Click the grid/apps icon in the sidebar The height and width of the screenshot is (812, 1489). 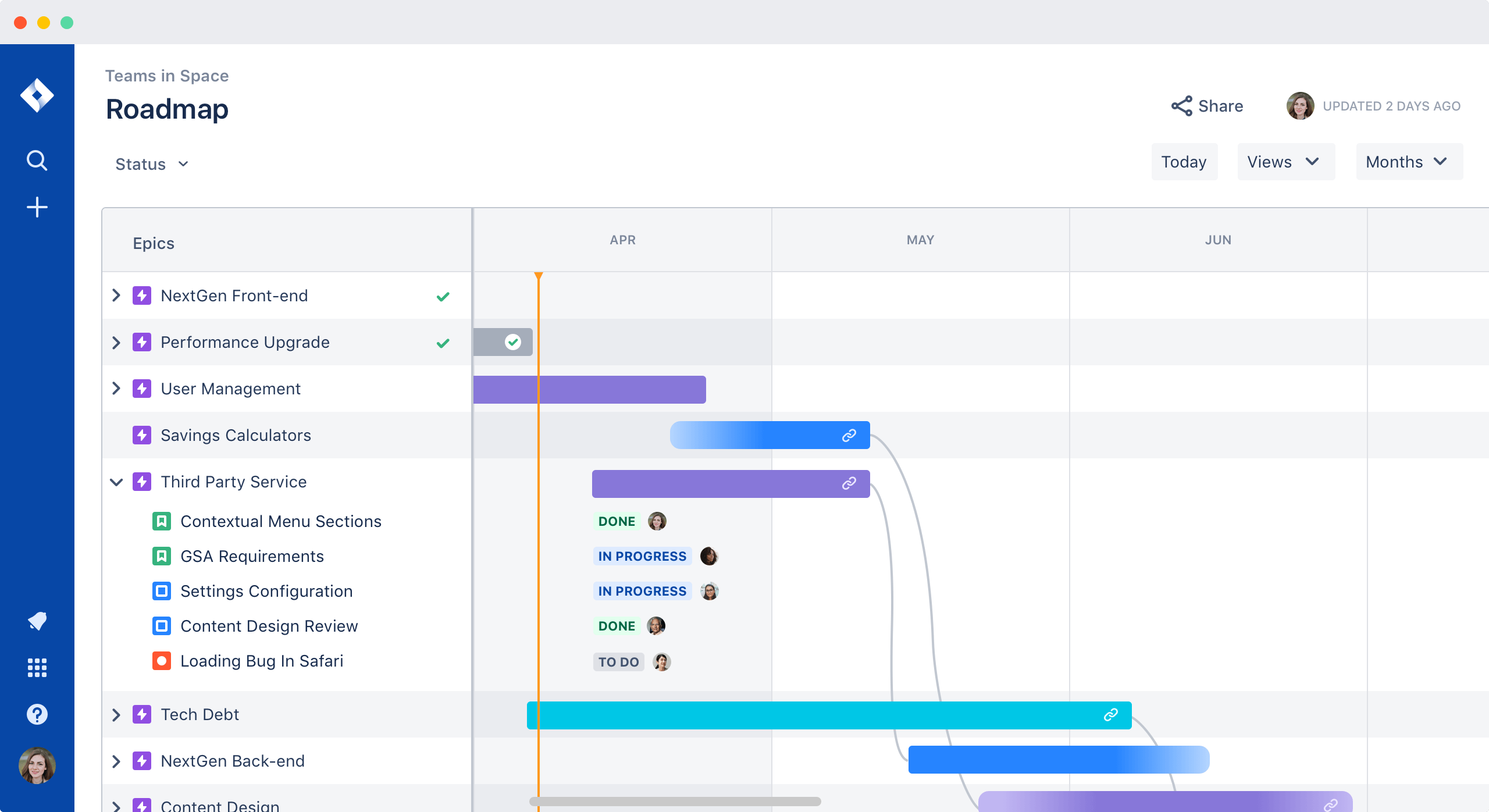(36, 667)
